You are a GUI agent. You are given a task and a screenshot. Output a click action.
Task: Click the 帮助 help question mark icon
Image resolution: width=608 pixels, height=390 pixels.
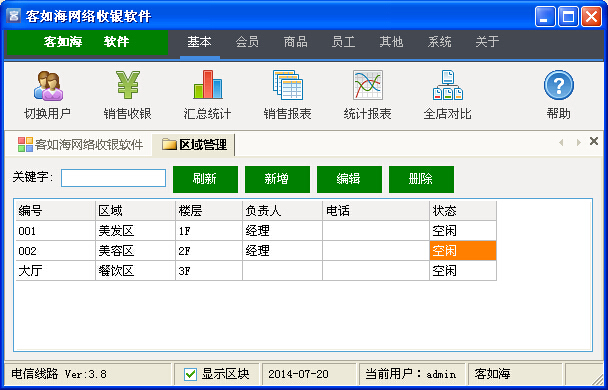pos(558,94)
